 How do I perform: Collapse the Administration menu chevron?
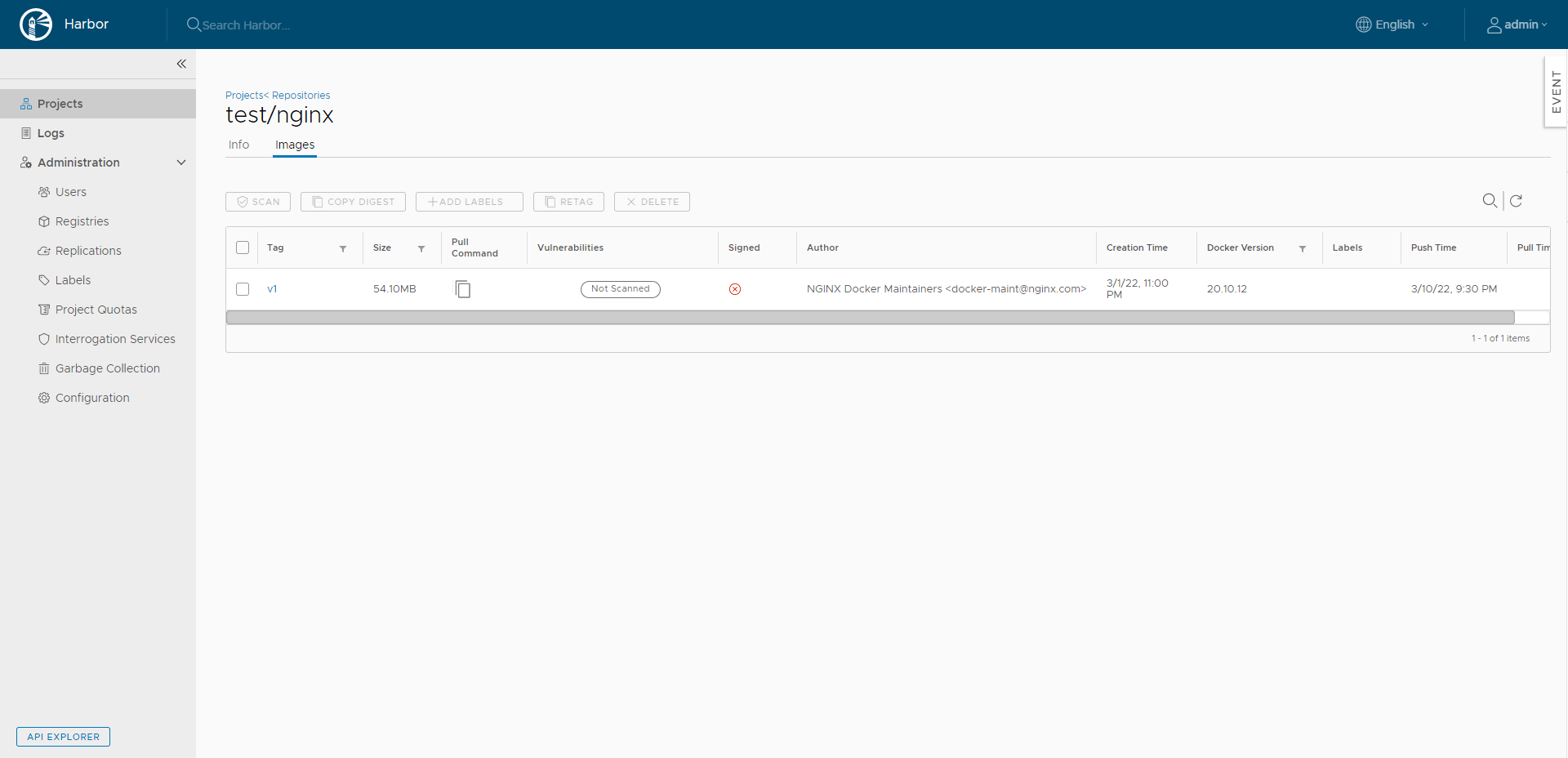pos(181,163)
